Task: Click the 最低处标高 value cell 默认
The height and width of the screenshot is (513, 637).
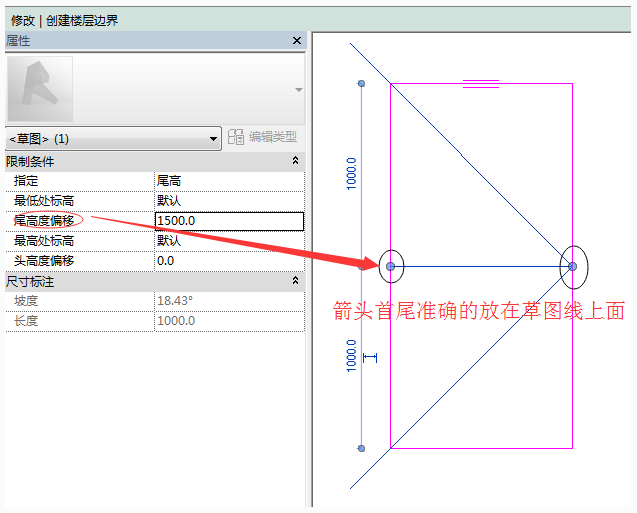Action: point(229,201)
